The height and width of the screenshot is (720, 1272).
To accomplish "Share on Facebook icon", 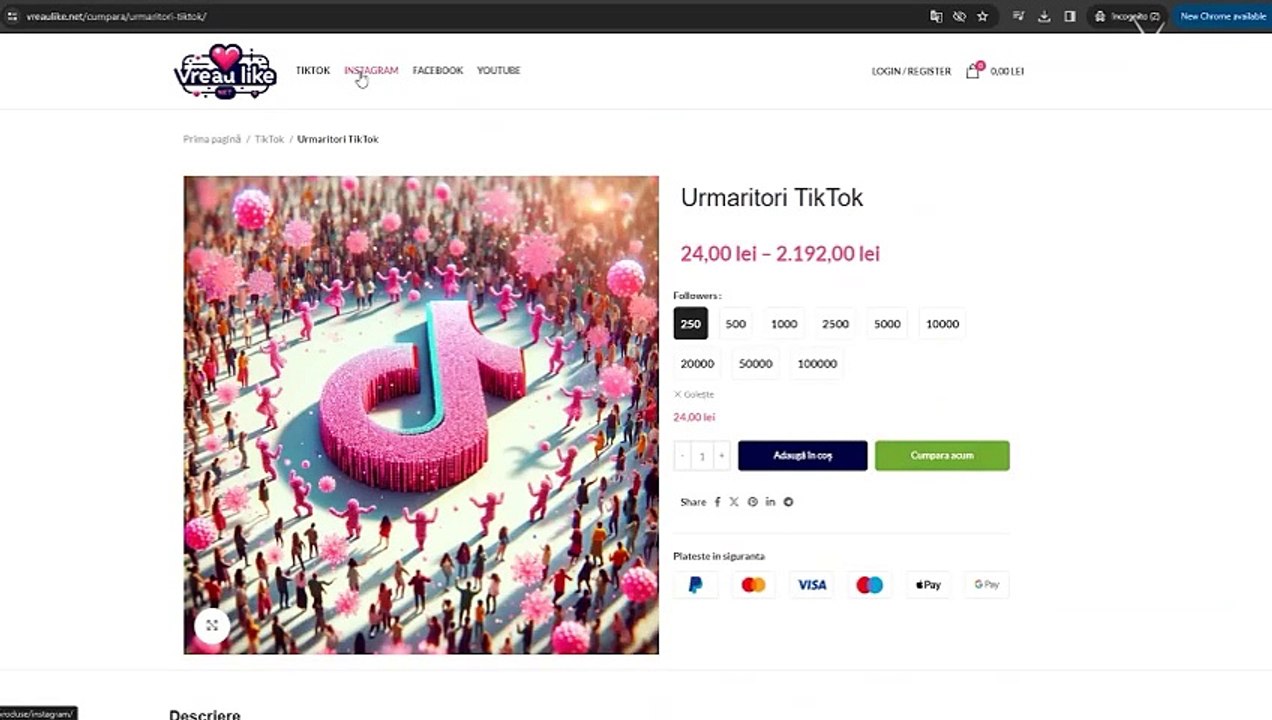I will (x=717, y=502).
